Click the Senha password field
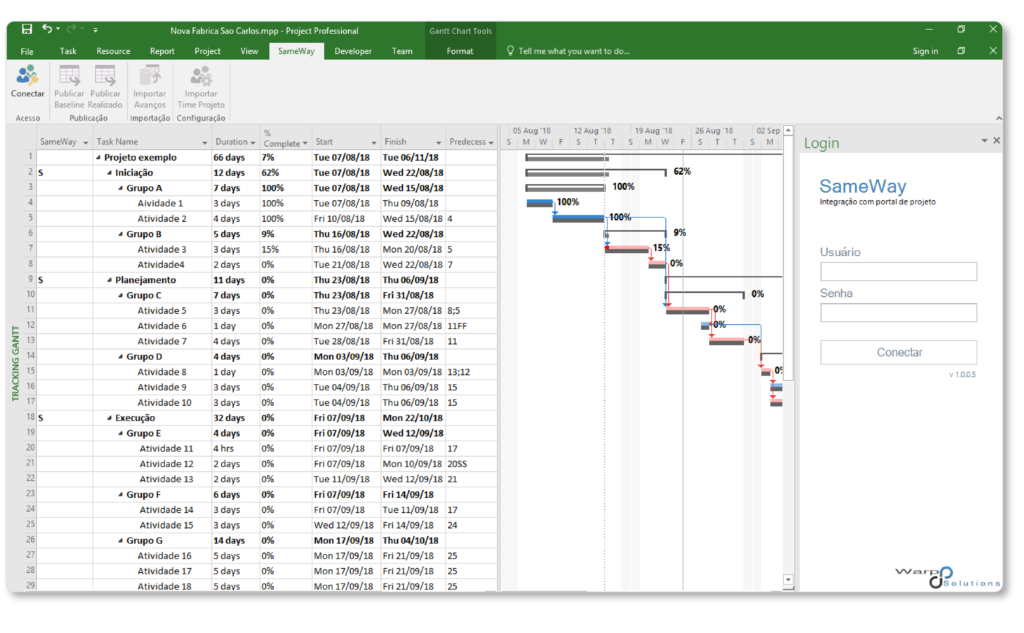 tap(898, 313)
